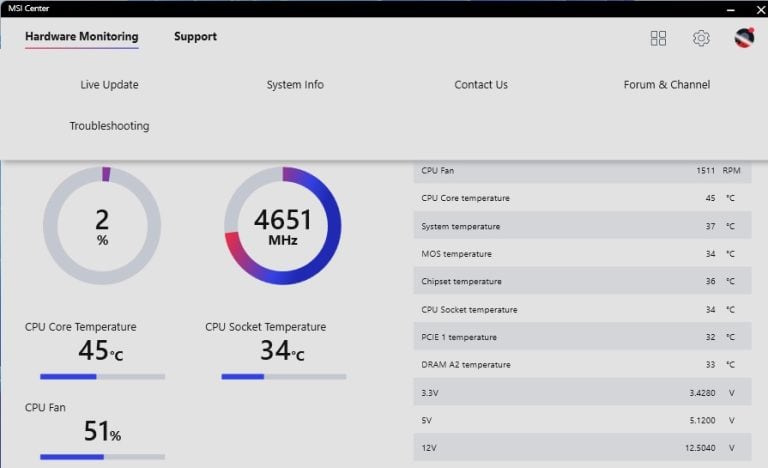This screenshot has width=768, height=468.
Task: Switch to the Hardware Monitoring tab
Action: [x=82, y=37]
